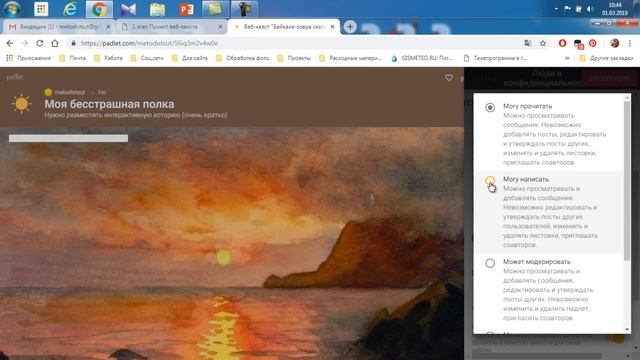Go forward in Chrome browser

pos(24,43)
